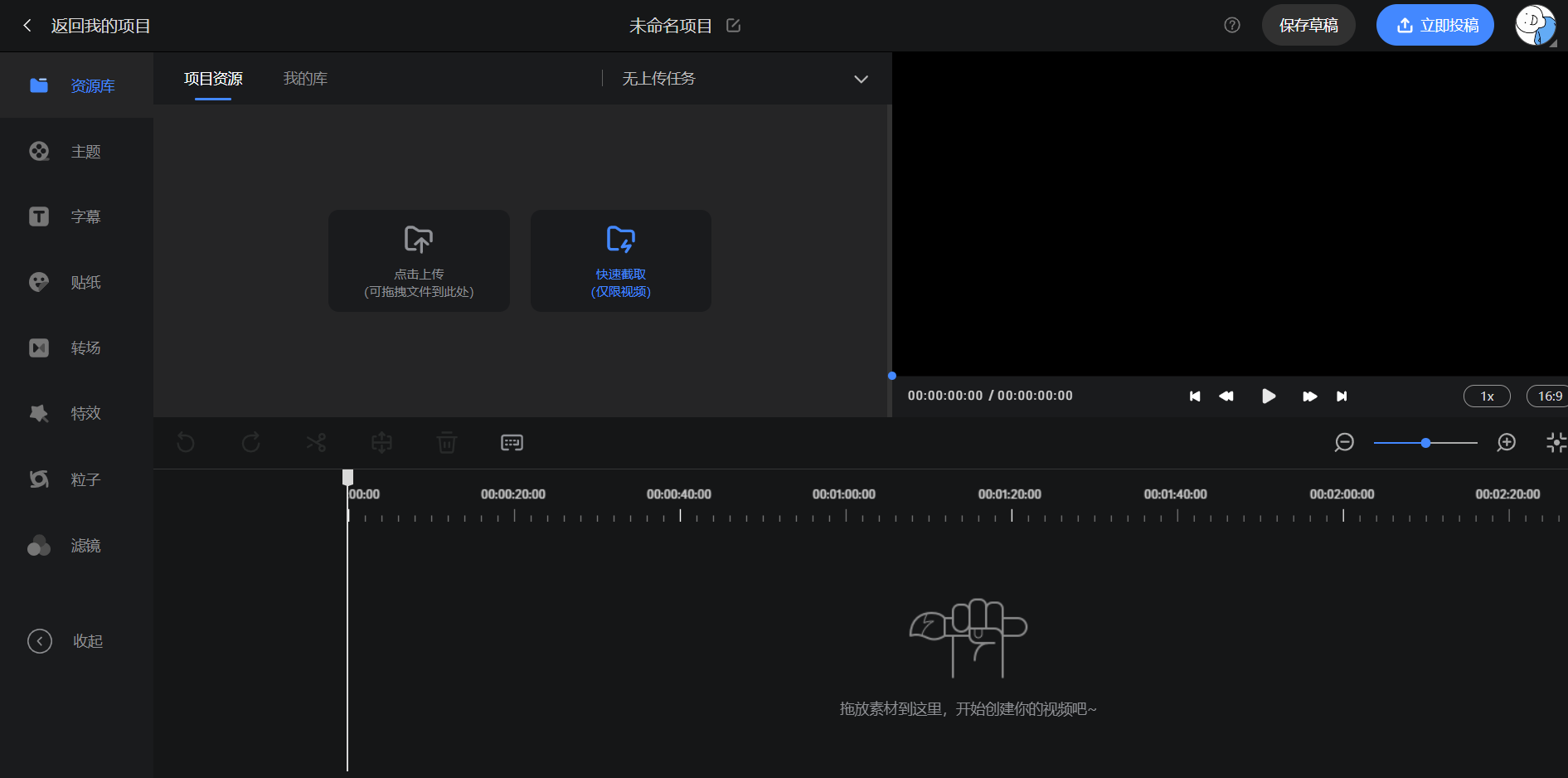1568x778 pixels.
Task: Switch to the 我的库 tab
Action: point(305,79)
